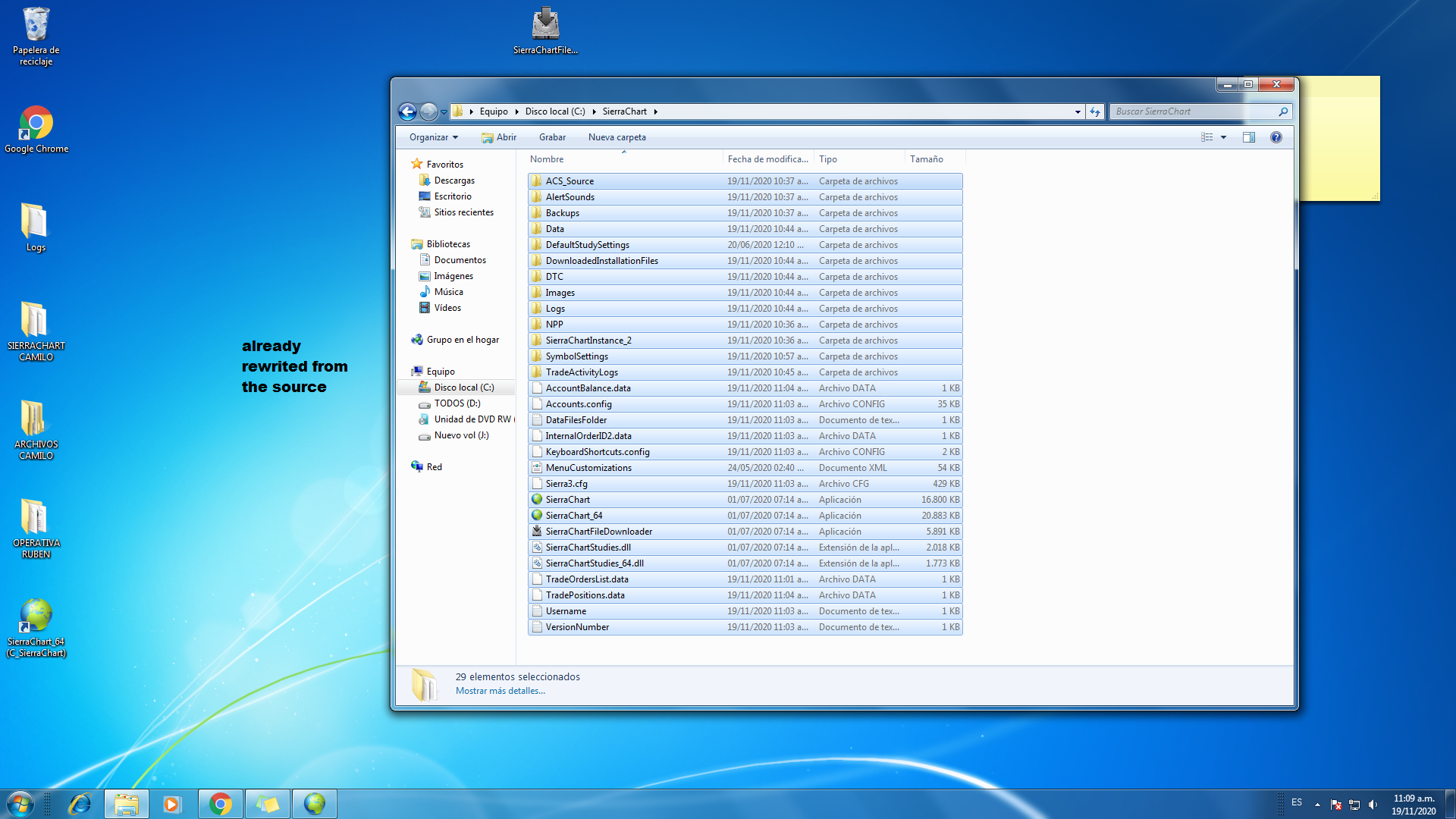
Task: Open the taskbar clock and date
Action: tap(1414, 805)
